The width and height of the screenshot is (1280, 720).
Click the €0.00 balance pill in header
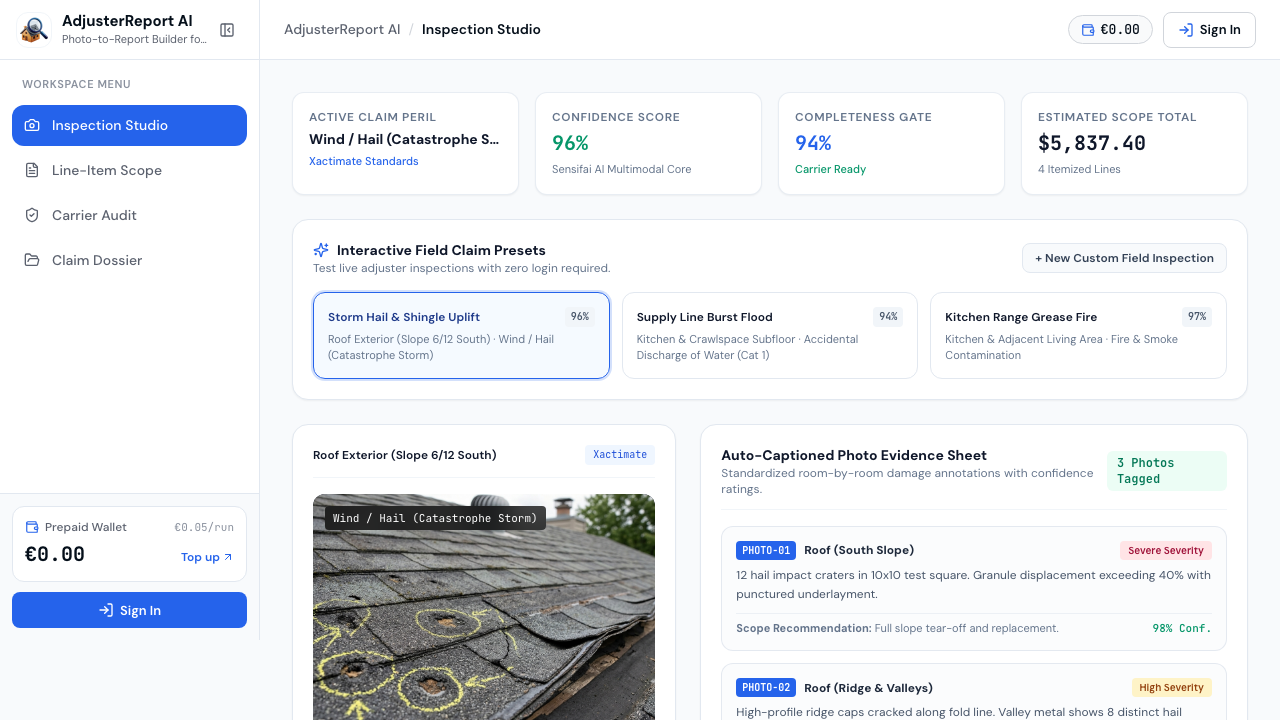tap(1110, 30)
